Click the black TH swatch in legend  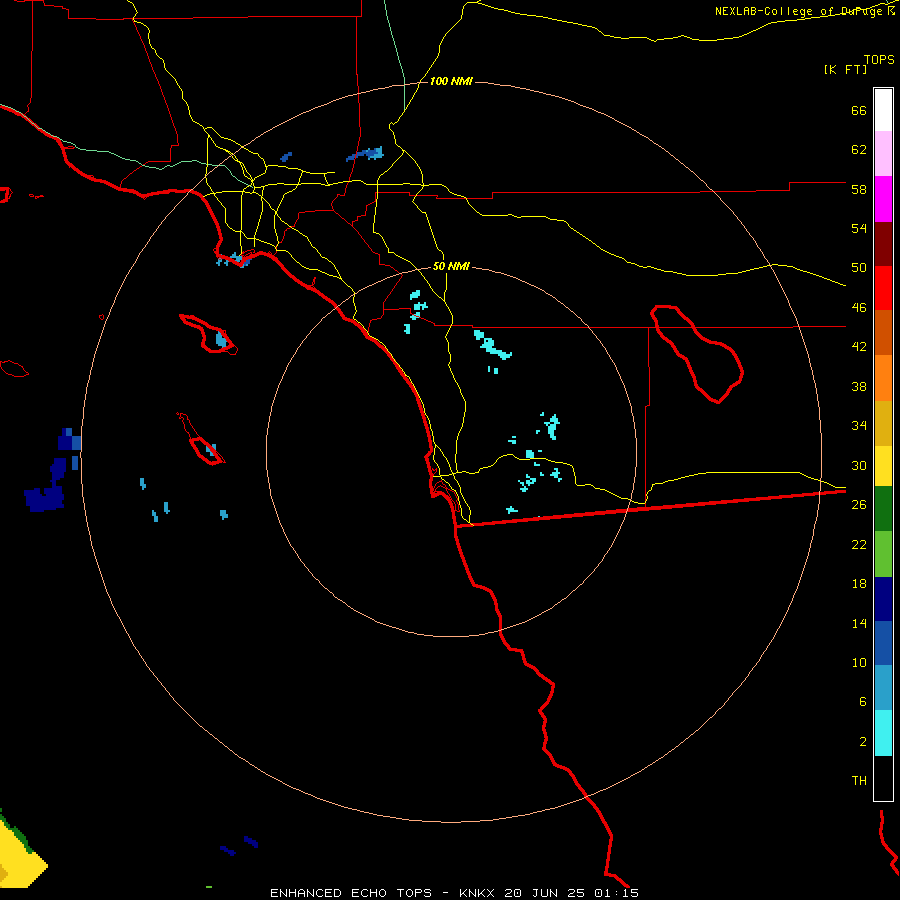pyautogui.click(x=883, y=778)
